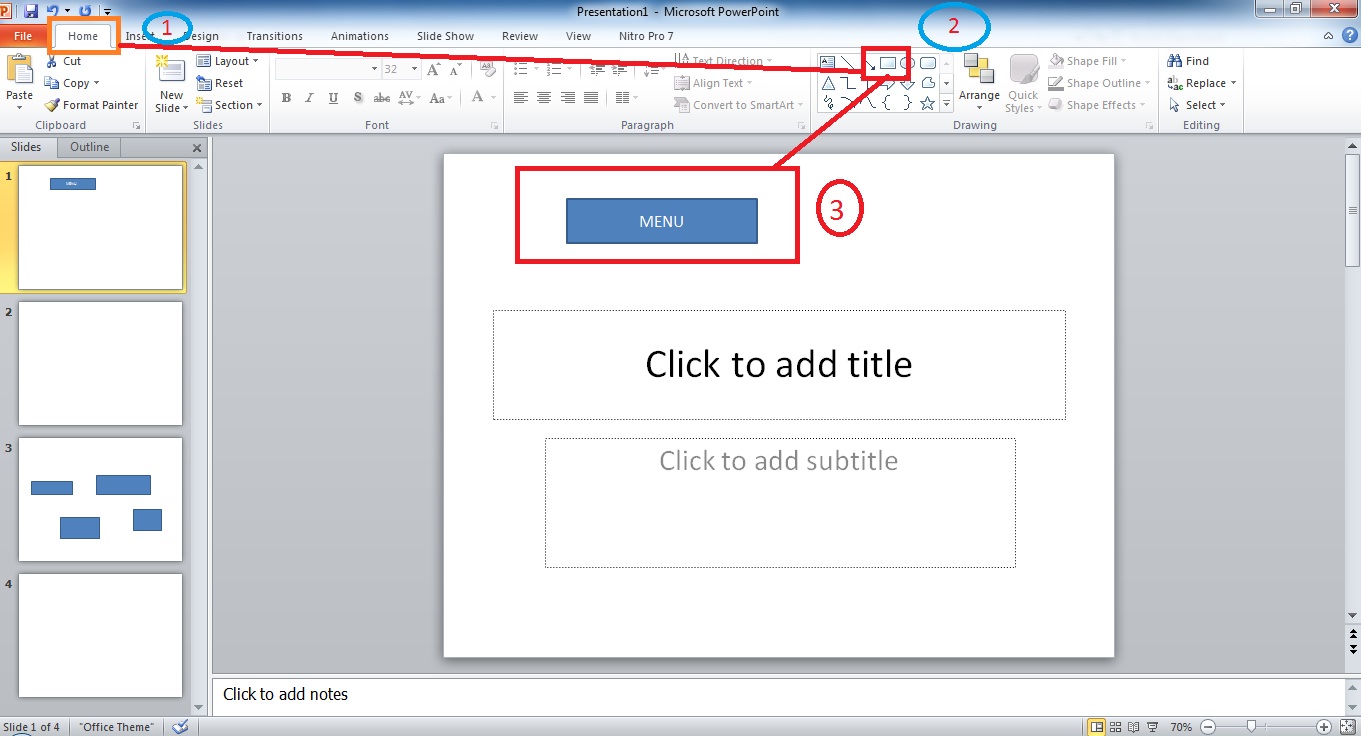Expand the Copy dropdown arrow
The image size is (1361, 736).
97,84
